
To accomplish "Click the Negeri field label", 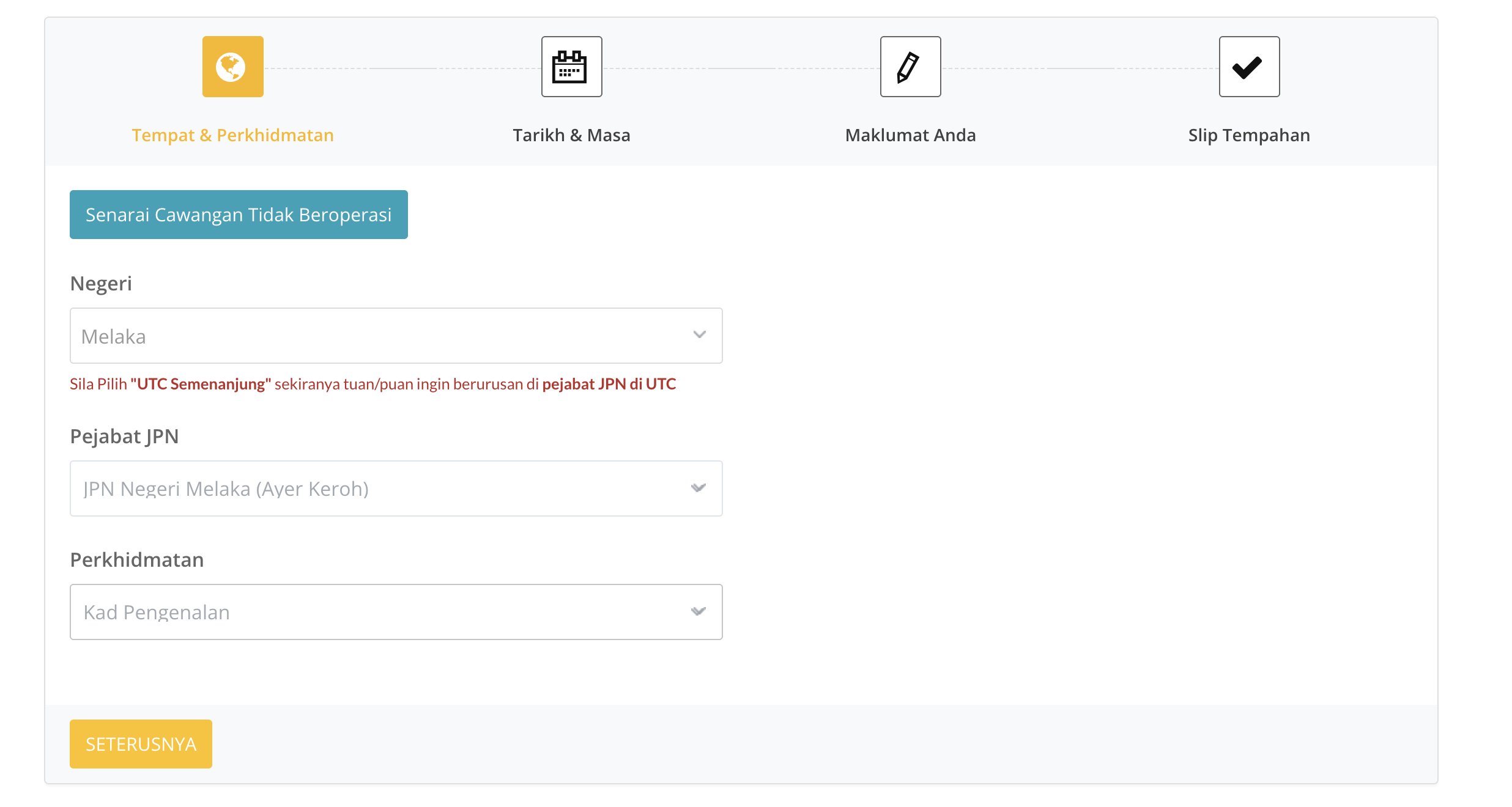I will pyautogui.click(x=101, y=284).
